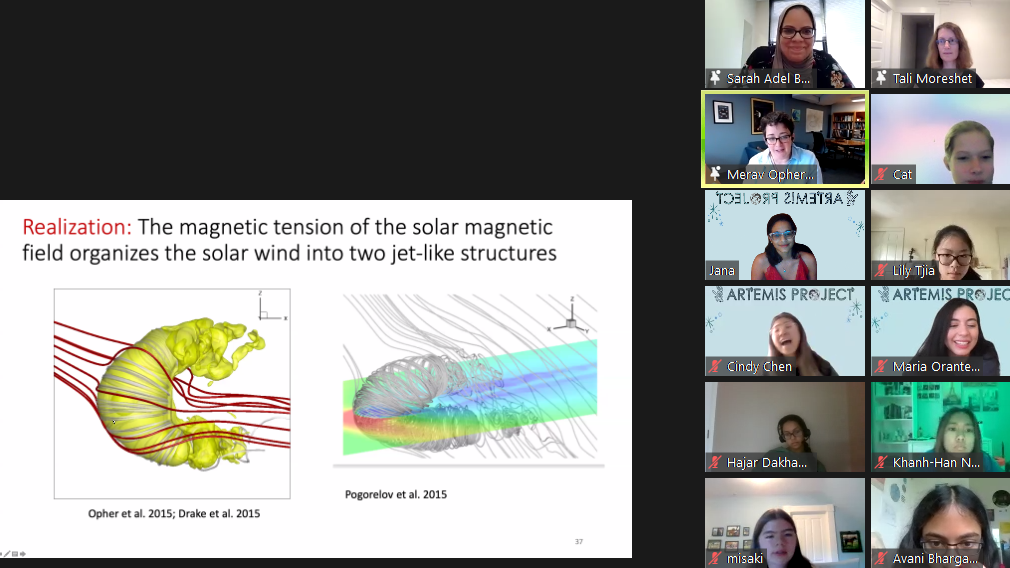Select Cat's video thumbnail
Image resolution: width=1010 pixels, height=568 pixels.
point(940,135)
